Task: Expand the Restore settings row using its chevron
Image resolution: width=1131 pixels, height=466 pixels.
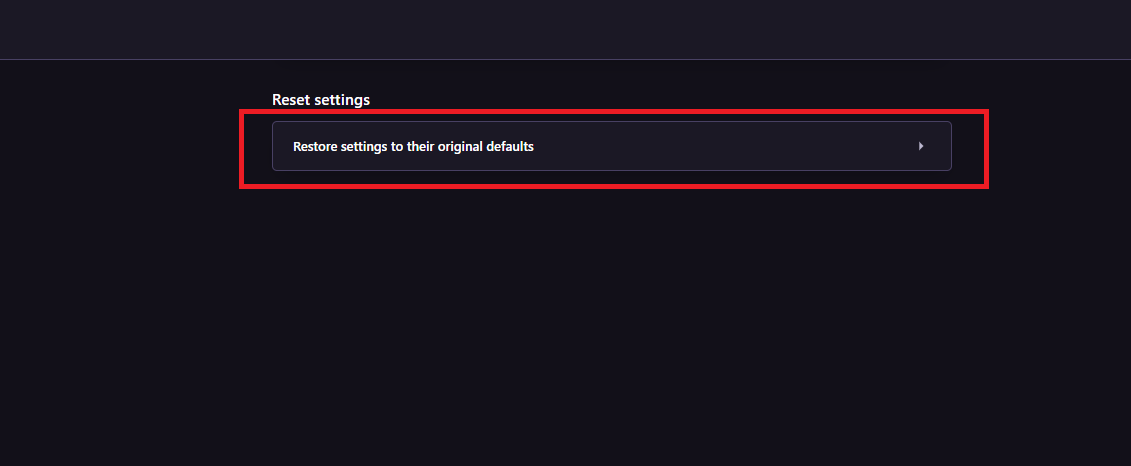Action: [920, 146]
